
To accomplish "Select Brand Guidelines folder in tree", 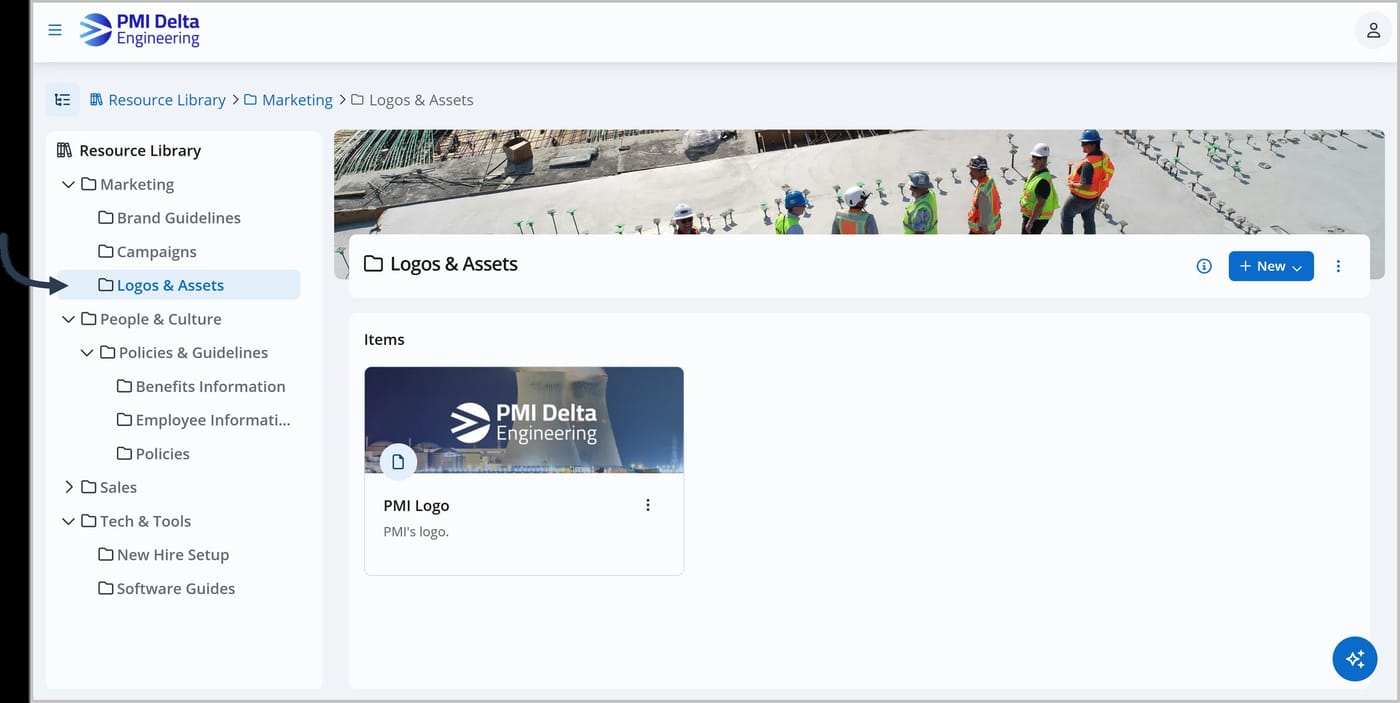I will 169,218.
